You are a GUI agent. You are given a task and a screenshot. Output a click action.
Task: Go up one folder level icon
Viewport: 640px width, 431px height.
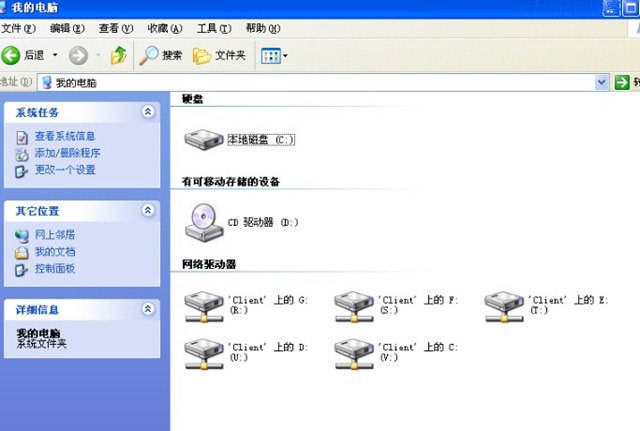click(x=119, y=56)
